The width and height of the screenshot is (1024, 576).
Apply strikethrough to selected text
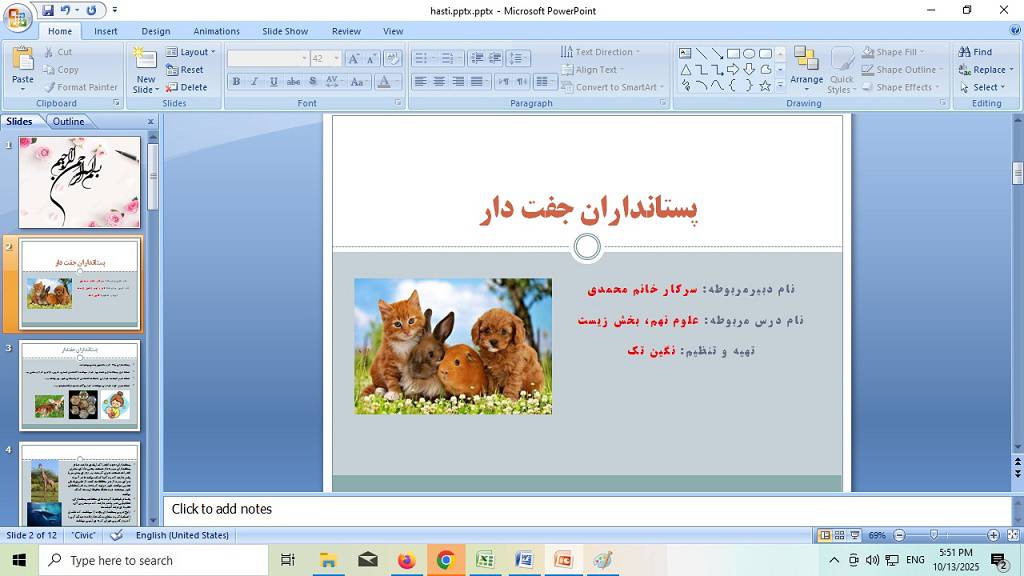(x=294, y=81)
